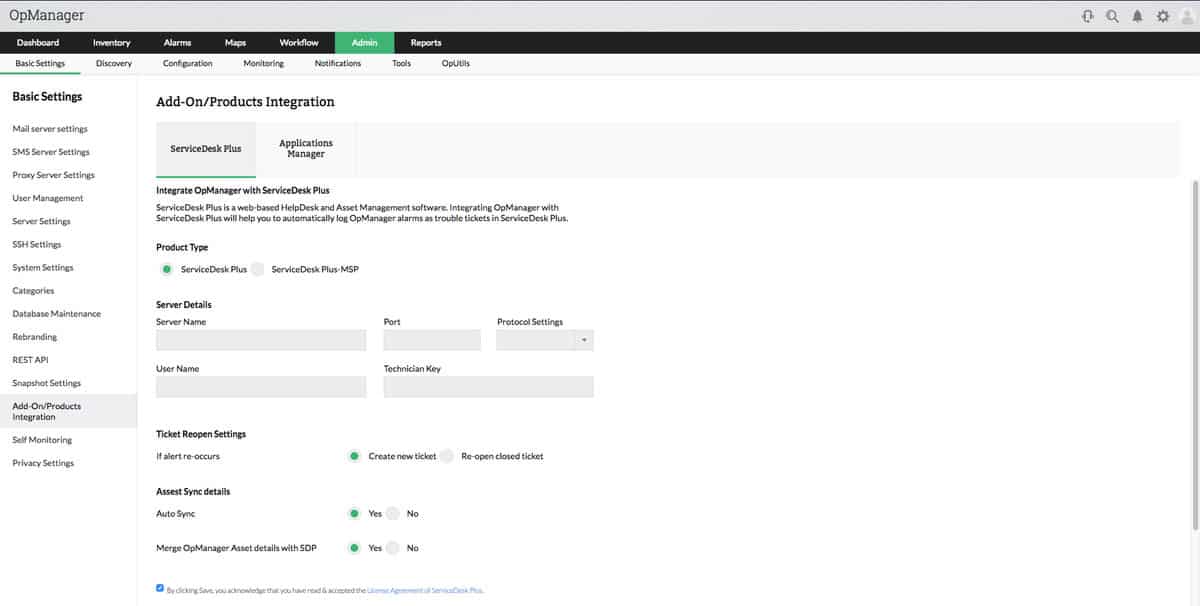Select the ServiceDesk Plus tab
This screenshot has height=606, width=1200.
206,149
